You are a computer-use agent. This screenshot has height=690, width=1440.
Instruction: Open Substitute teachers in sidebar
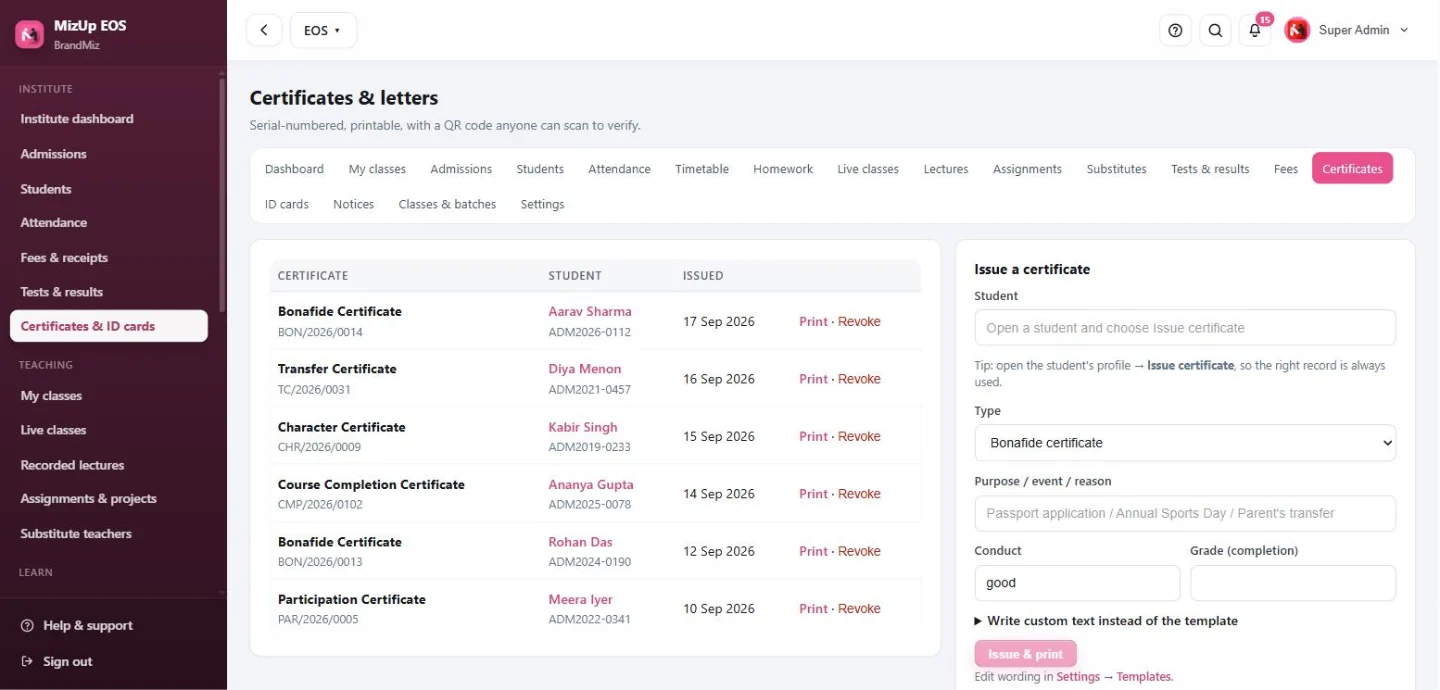(x=109, y=534)
